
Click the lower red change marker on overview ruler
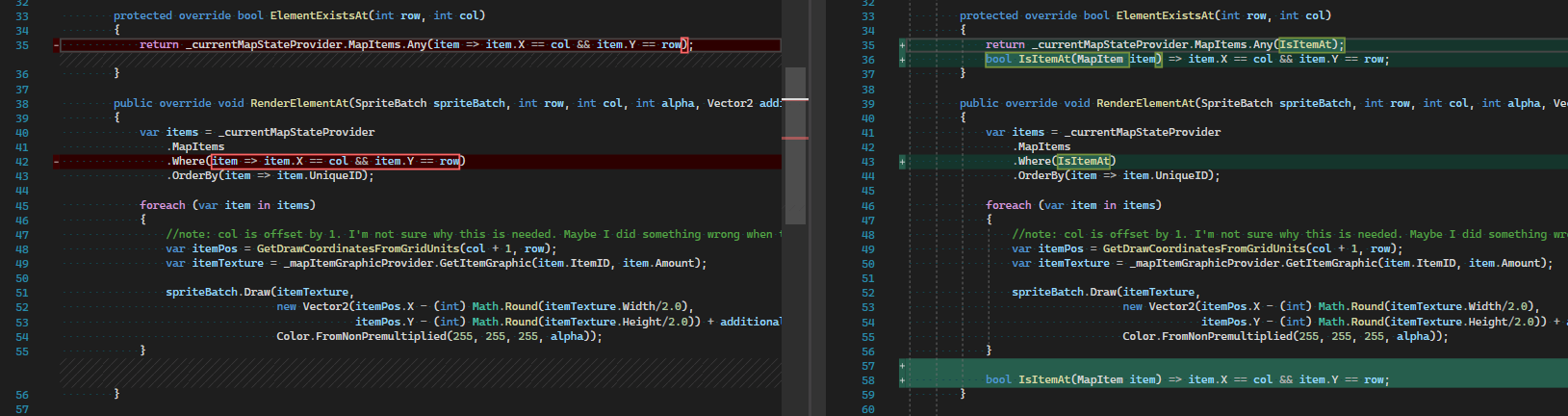point(795,138)
